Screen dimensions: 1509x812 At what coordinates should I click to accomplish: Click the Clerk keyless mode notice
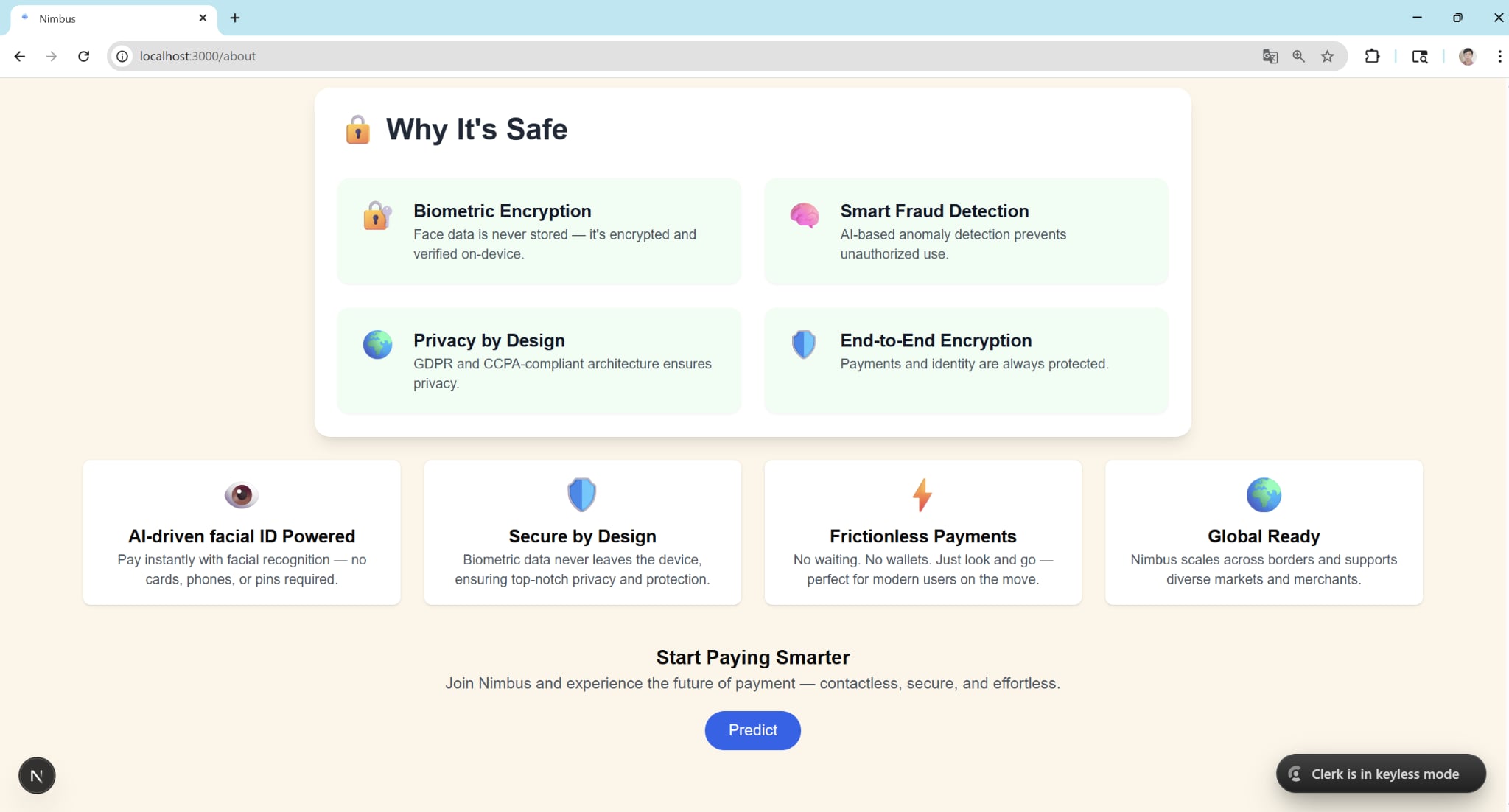(x=1380, y=774)
